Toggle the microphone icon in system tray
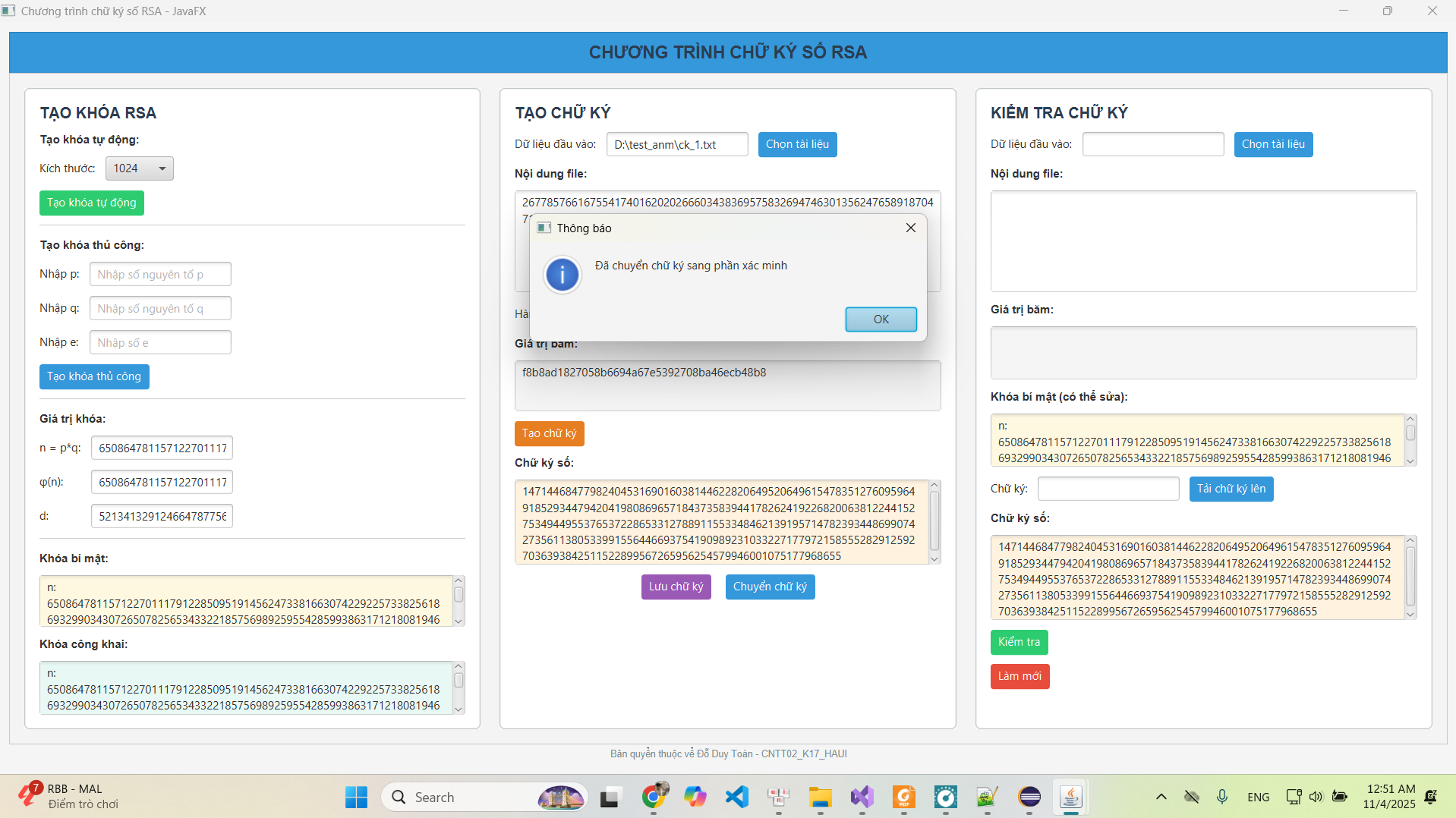 coord(1221,797)
